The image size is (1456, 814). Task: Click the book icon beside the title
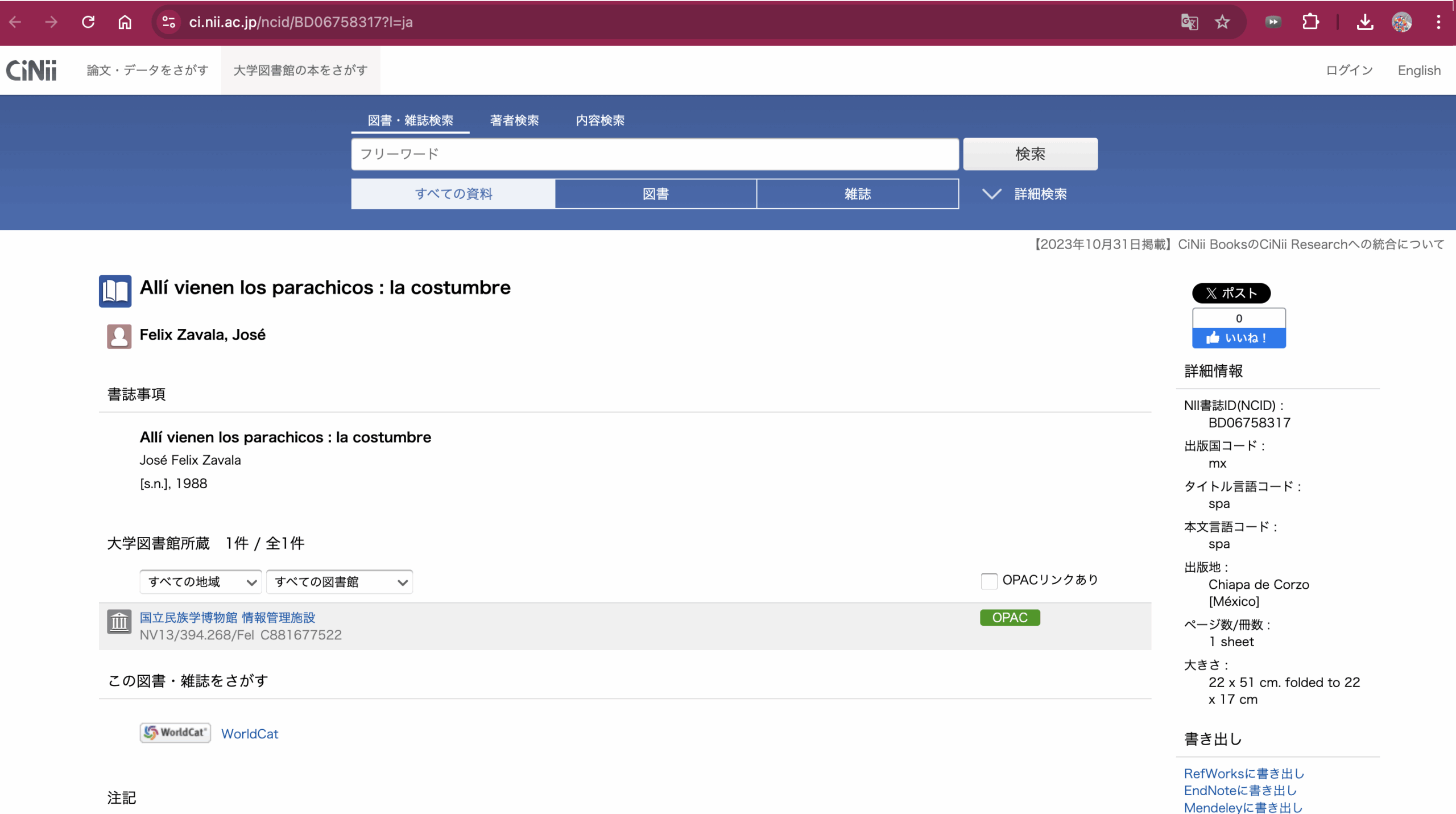pos(115,291)
